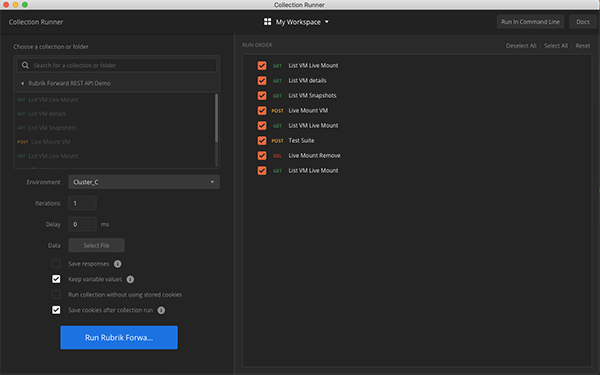This screenshot has height=375, width=600.
Task: Uncheck List VM details in run order
Action: click(262, 81)
